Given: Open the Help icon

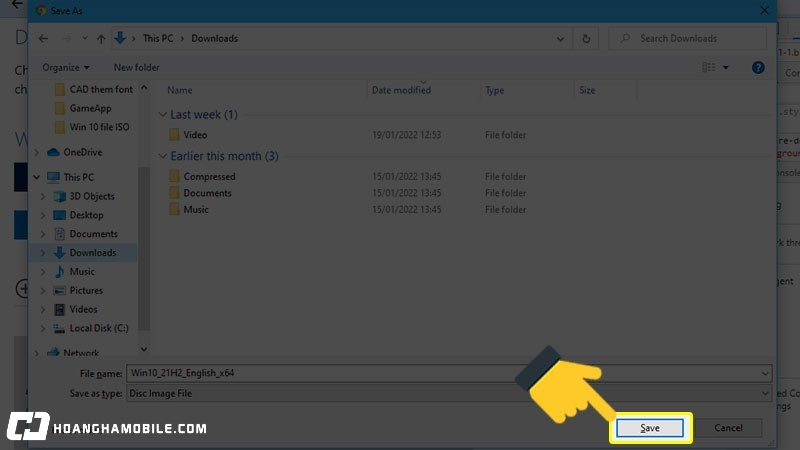Looking at the screenshot, I should pyautogui.click(x=758, y=67).
